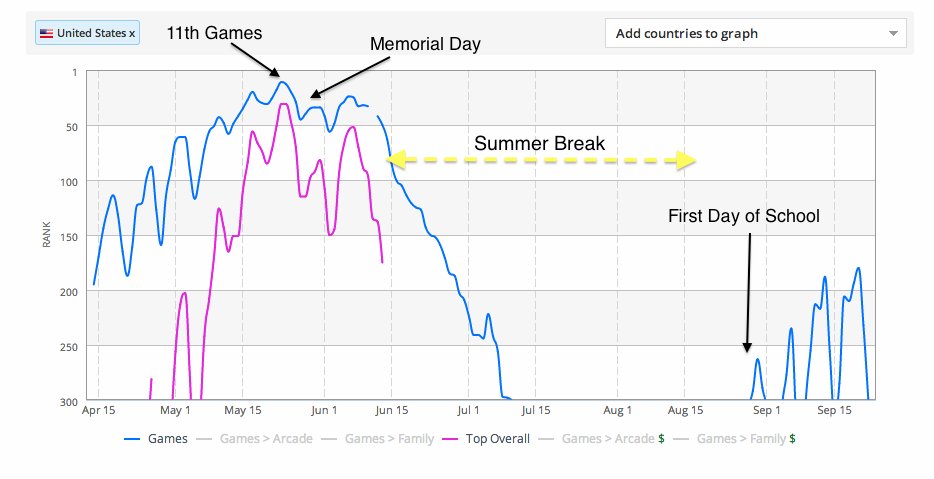The height and width of the screenshot is (479, 934).
Task: Click the blue Games legend line swatch
Action: [132, 439]
